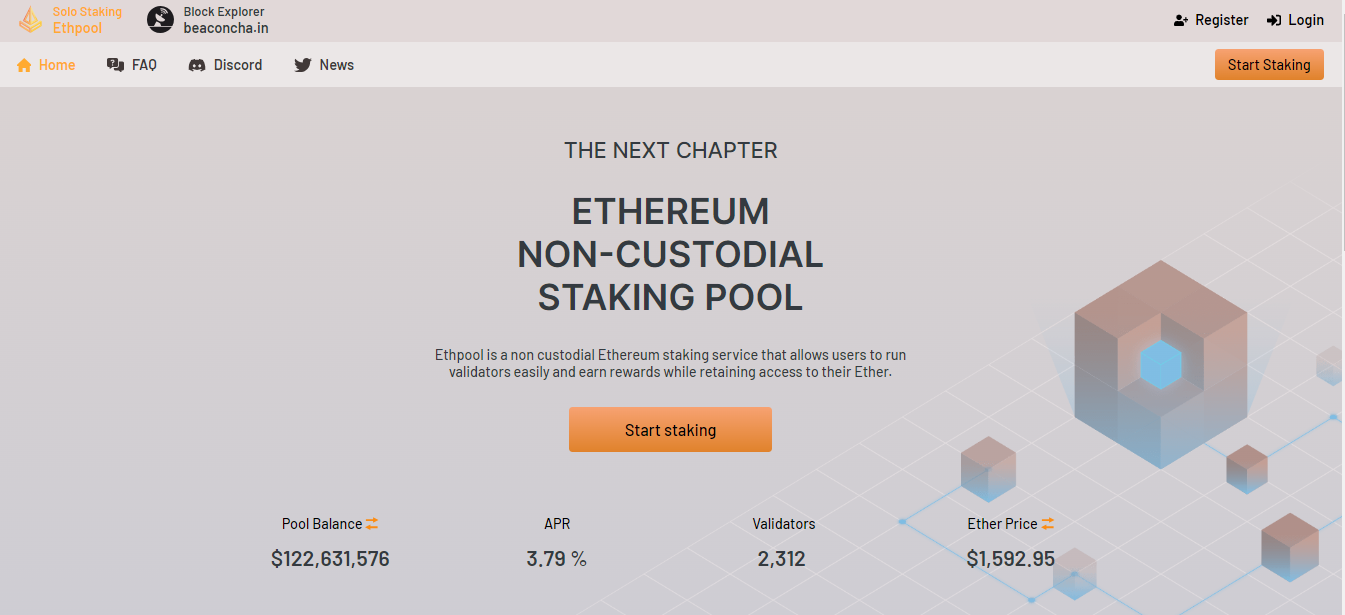Click the Home house icon
This screenshot has height=615, width=1345.
[25, 65]
